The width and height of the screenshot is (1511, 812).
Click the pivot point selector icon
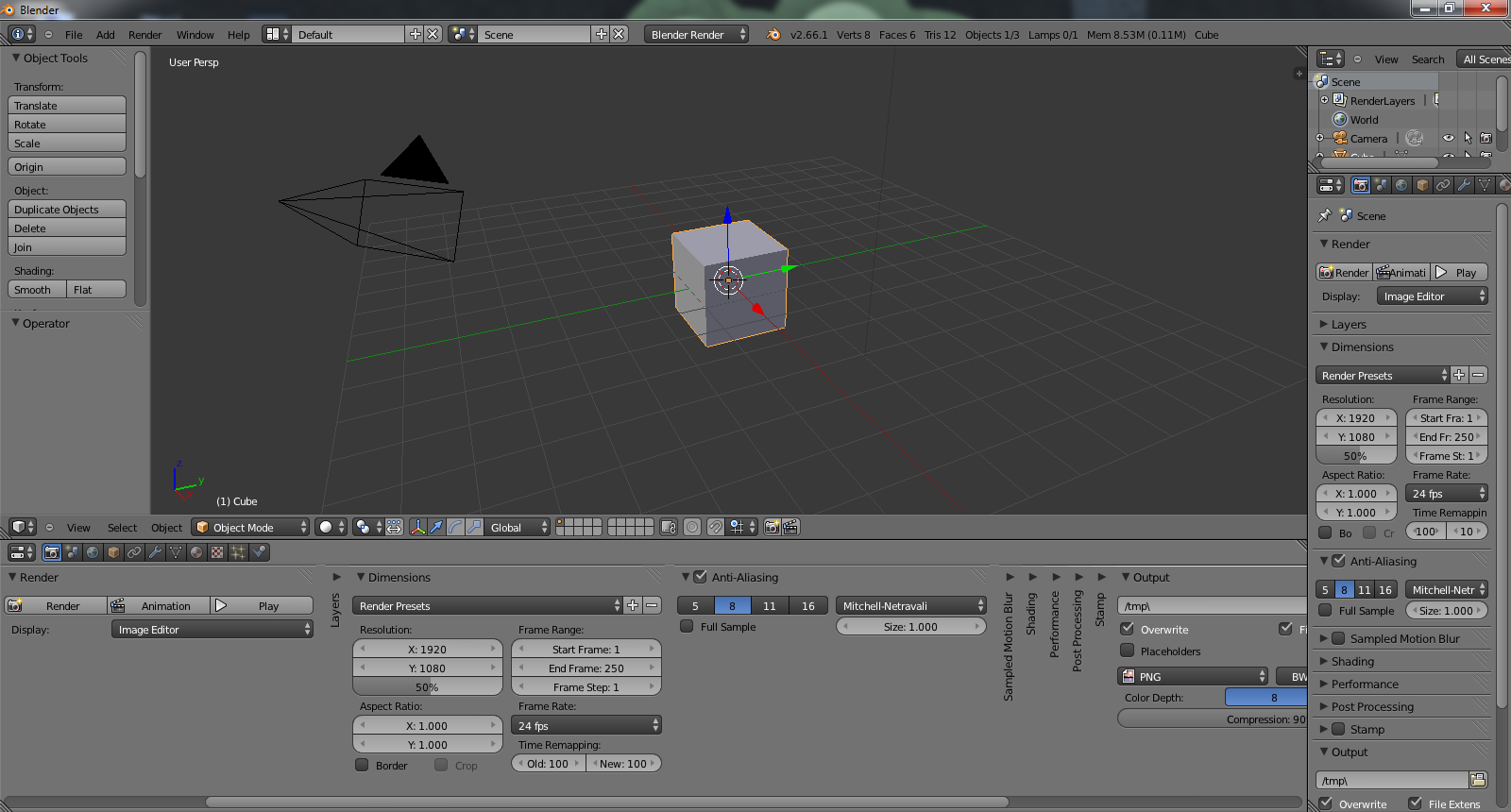367,527
